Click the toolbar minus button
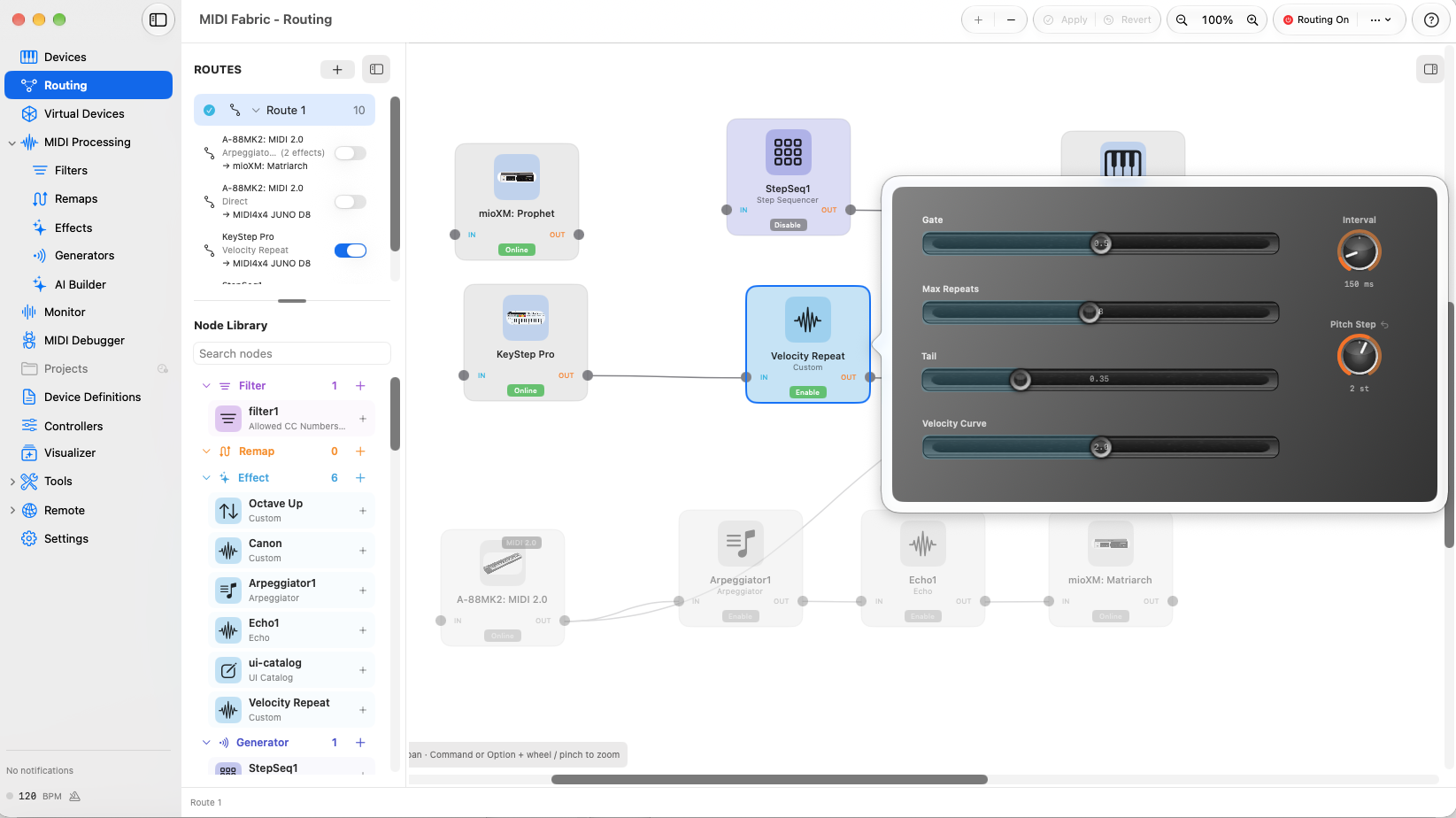1456x818 pixels. 1011,19
